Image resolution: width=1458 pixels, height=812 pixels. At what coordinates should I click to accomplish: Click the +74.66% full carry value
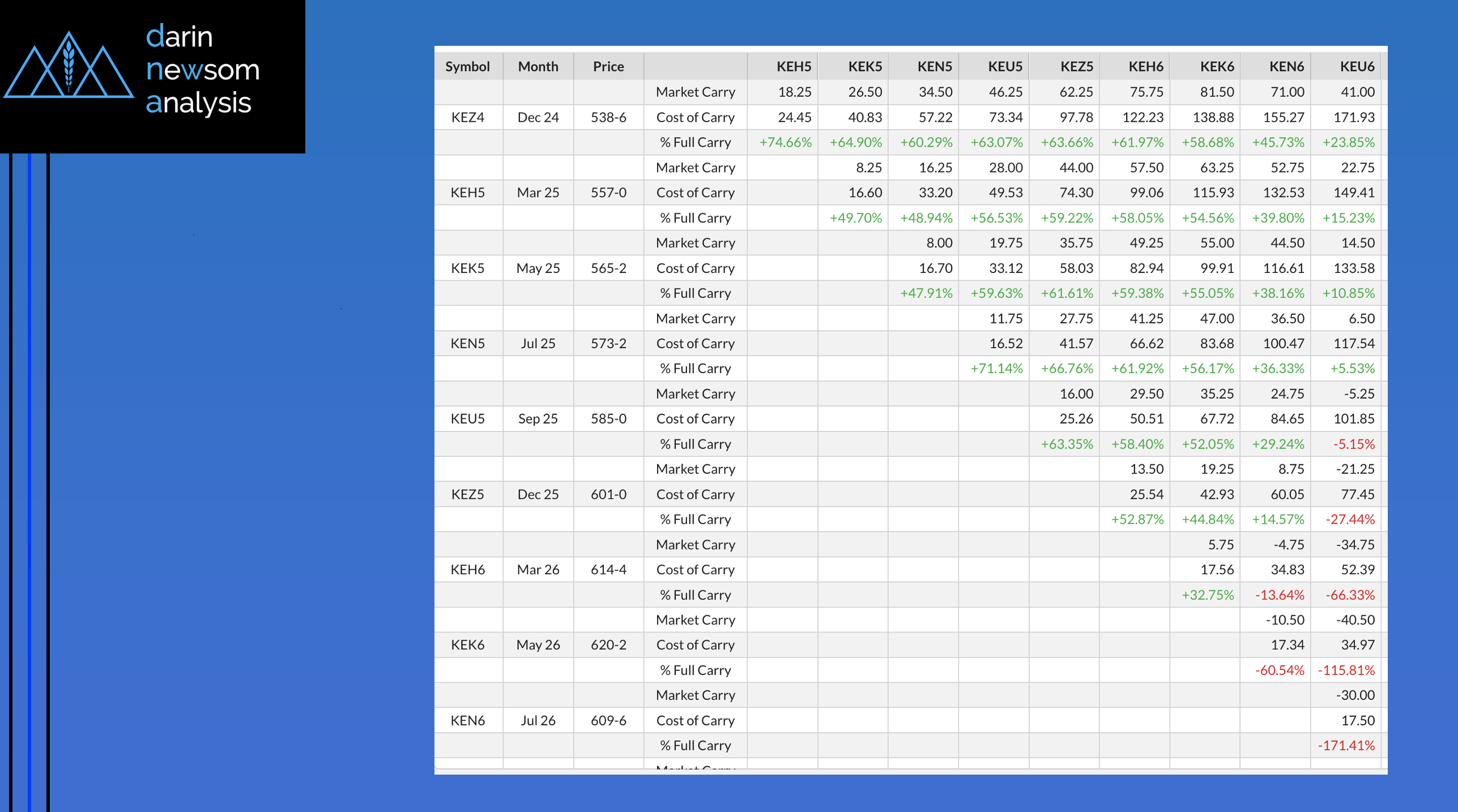click(x=785, y=142)
